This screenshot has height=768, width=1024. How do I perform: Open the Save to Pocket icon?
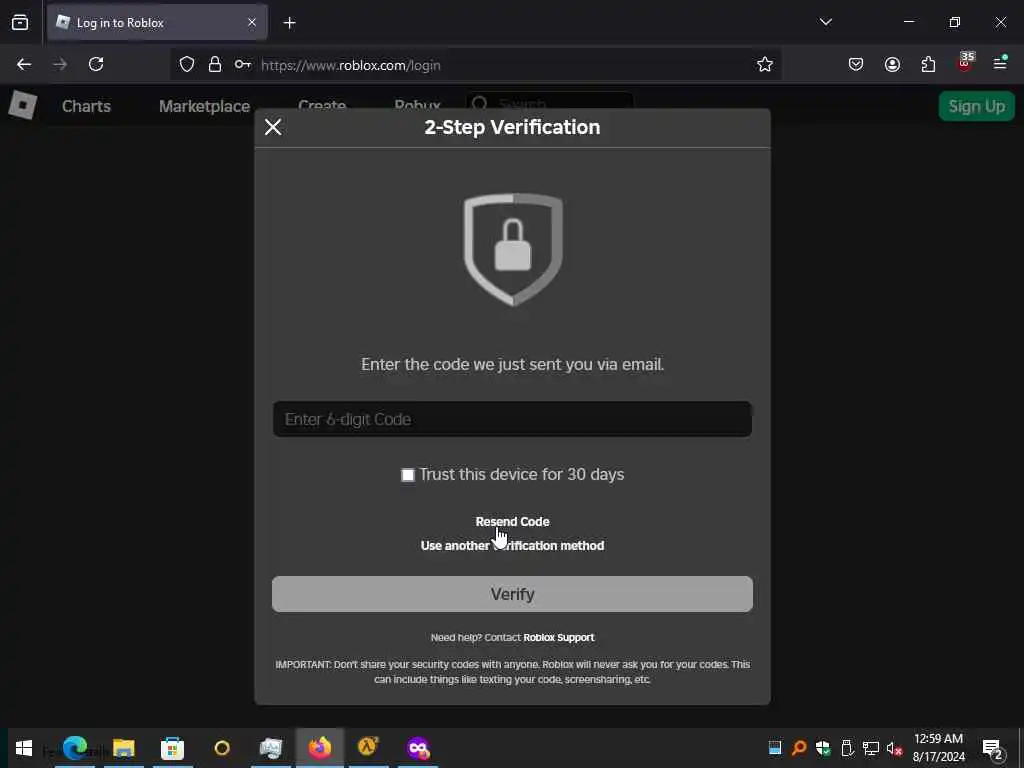click(x=856, y=64)
